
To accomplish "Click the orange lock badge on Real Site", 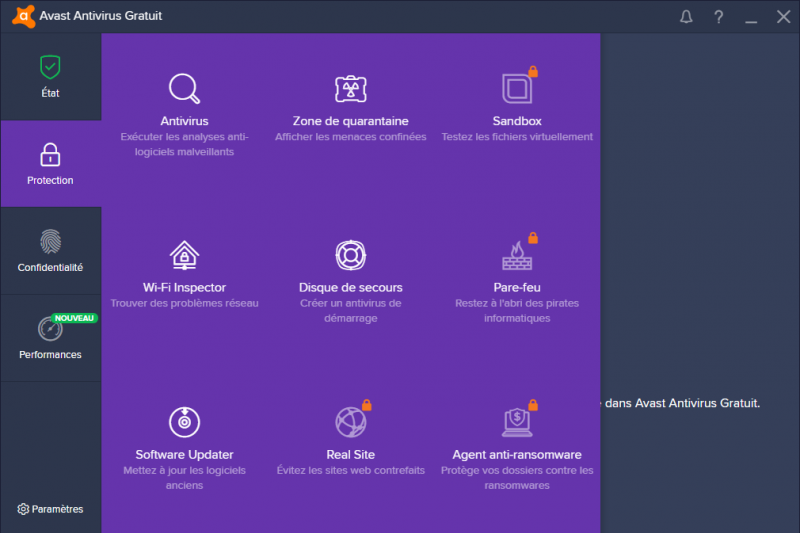I will (367, 405).
